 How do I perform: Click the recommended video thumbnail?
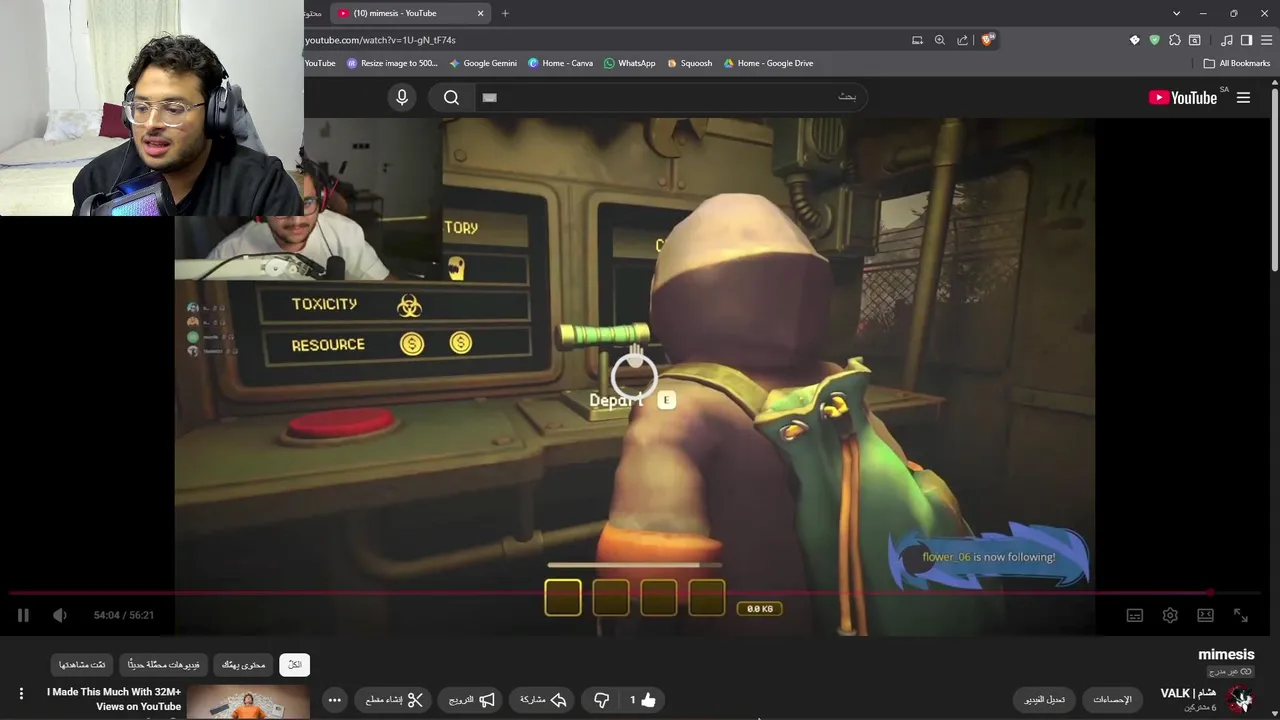(248, 702)
